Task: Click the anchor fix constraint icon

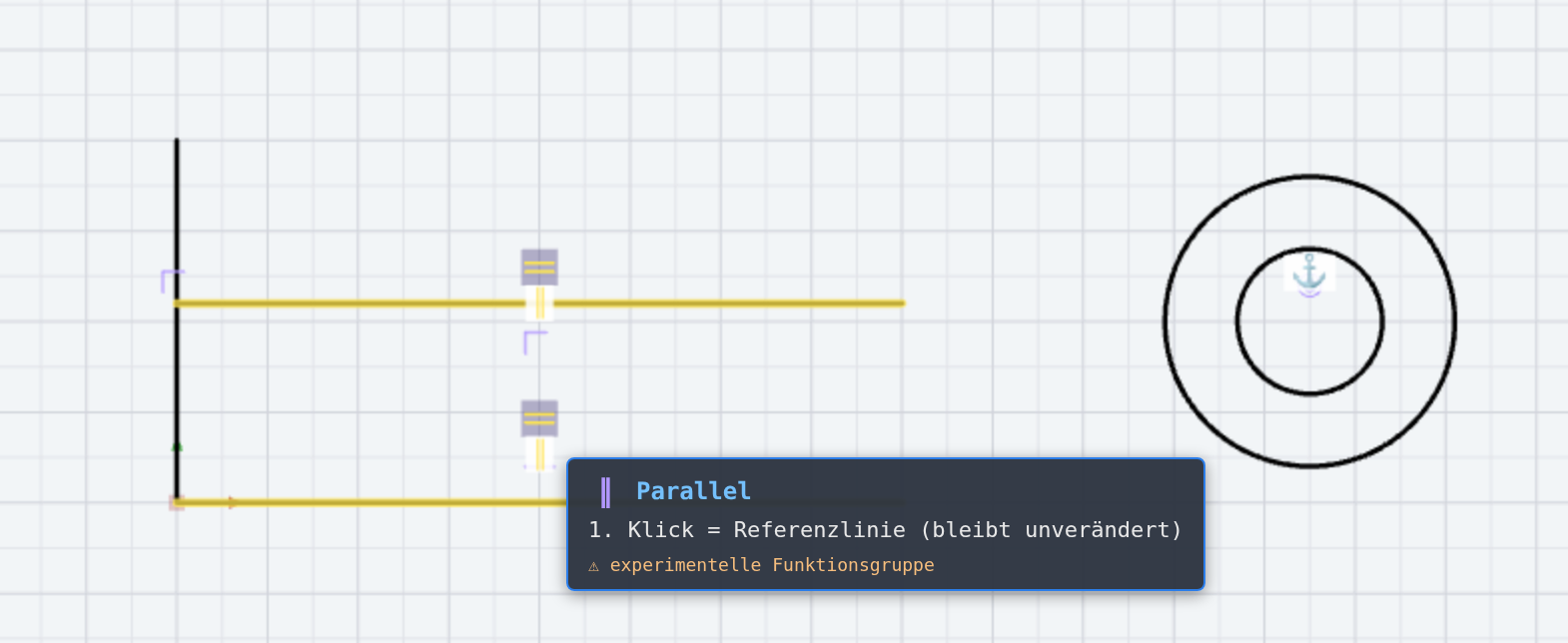Action: pos(1309,271)
